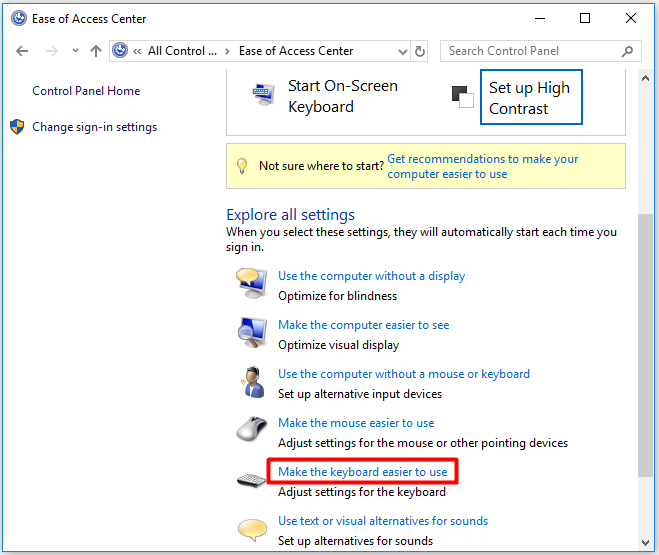Expand the address bar history dropdown
Image resolution: width=659 pixels, height=555 pixels.
click(x=403, y=51)
